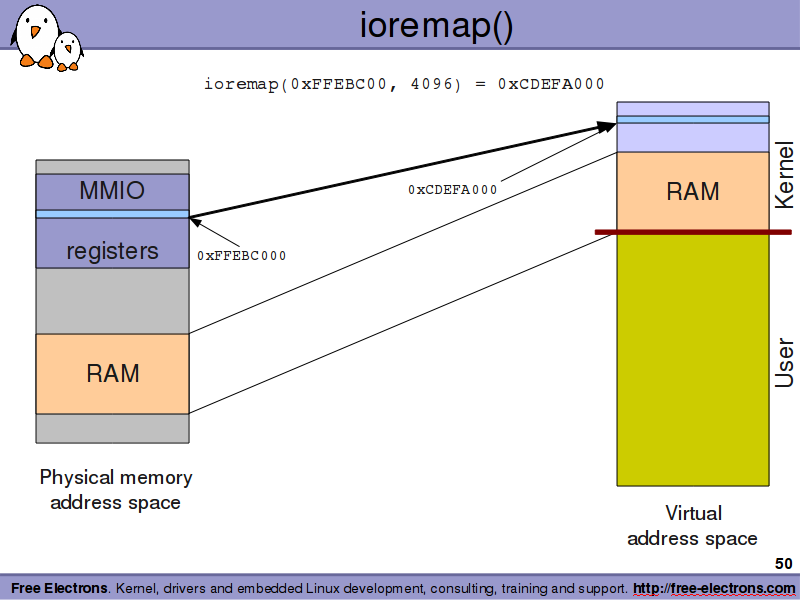800x600 pixels.
Task: Click the ioremap(0xFFEBC00, 4096) code line
Action: pos(404,84)
